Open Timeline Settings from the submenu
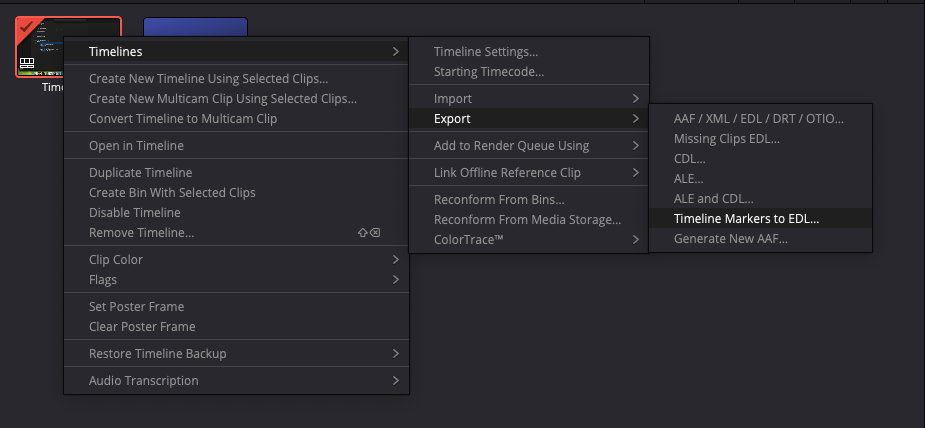The height and width of the screenshot is (428, 925). click(x=486, y=52)
